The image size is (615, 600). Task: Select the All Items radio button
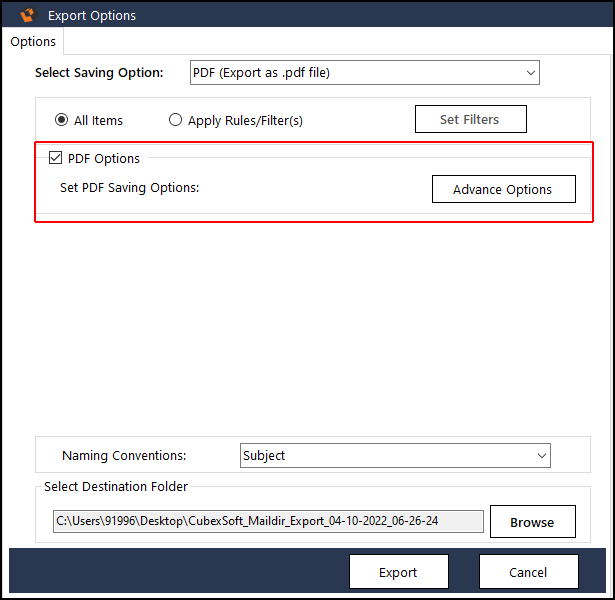tap(62, 120)
